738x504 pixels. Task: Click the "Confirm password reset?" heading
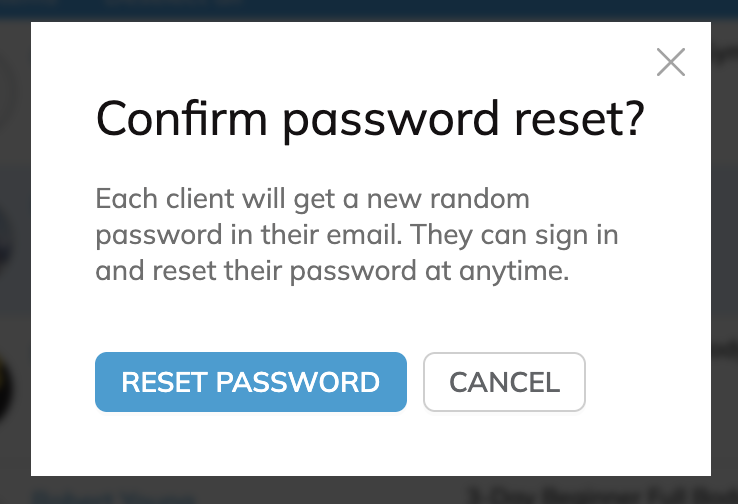370,120
